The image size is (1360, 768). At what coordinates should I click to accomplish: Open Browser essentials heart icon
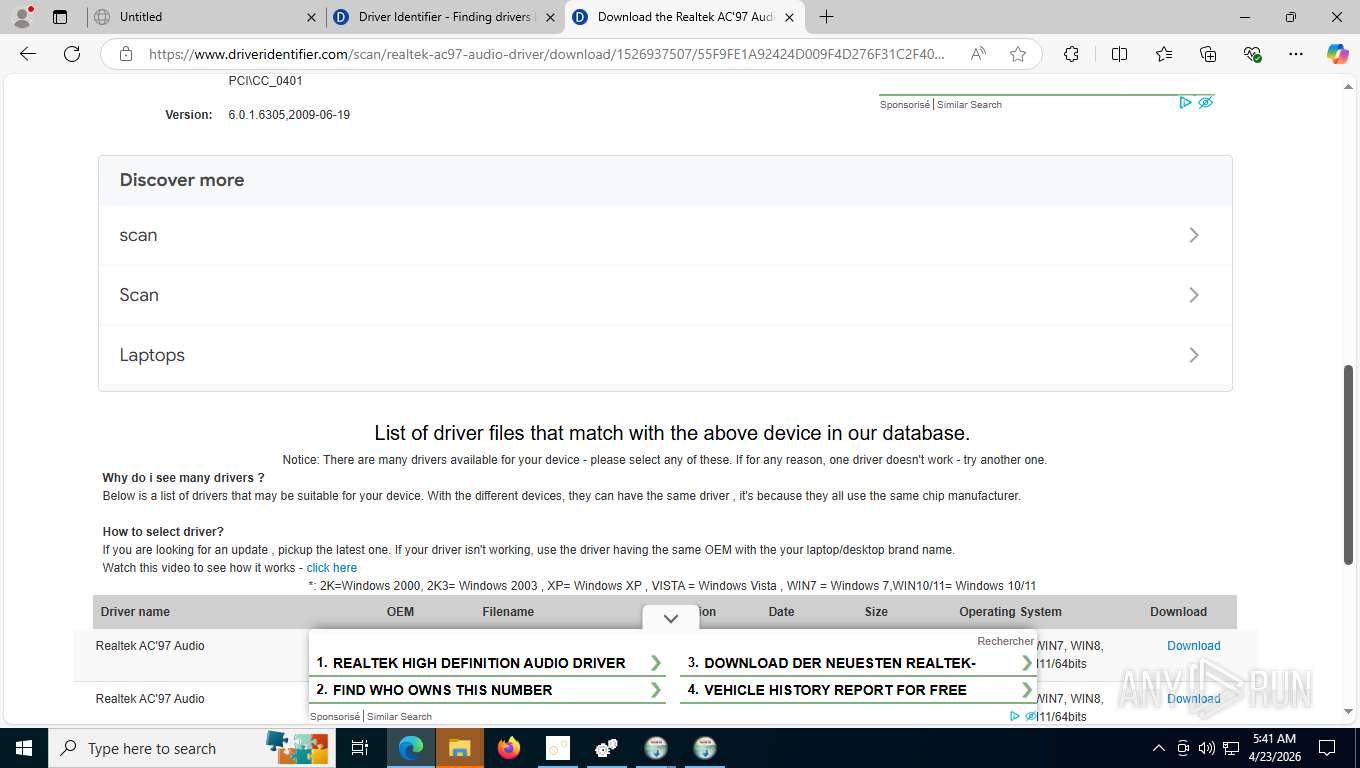1252,54
